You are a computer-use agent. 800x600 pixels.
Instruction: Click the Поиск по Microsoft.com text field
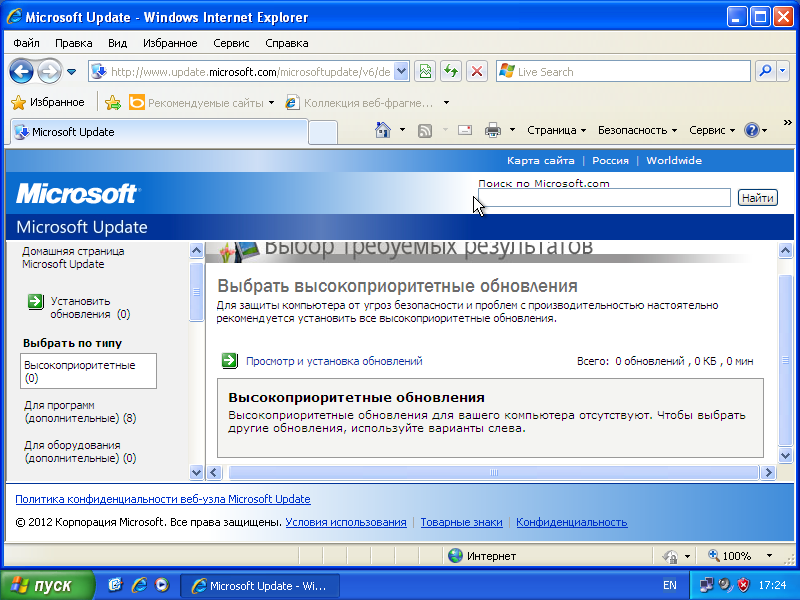click(x=604, y=197)
